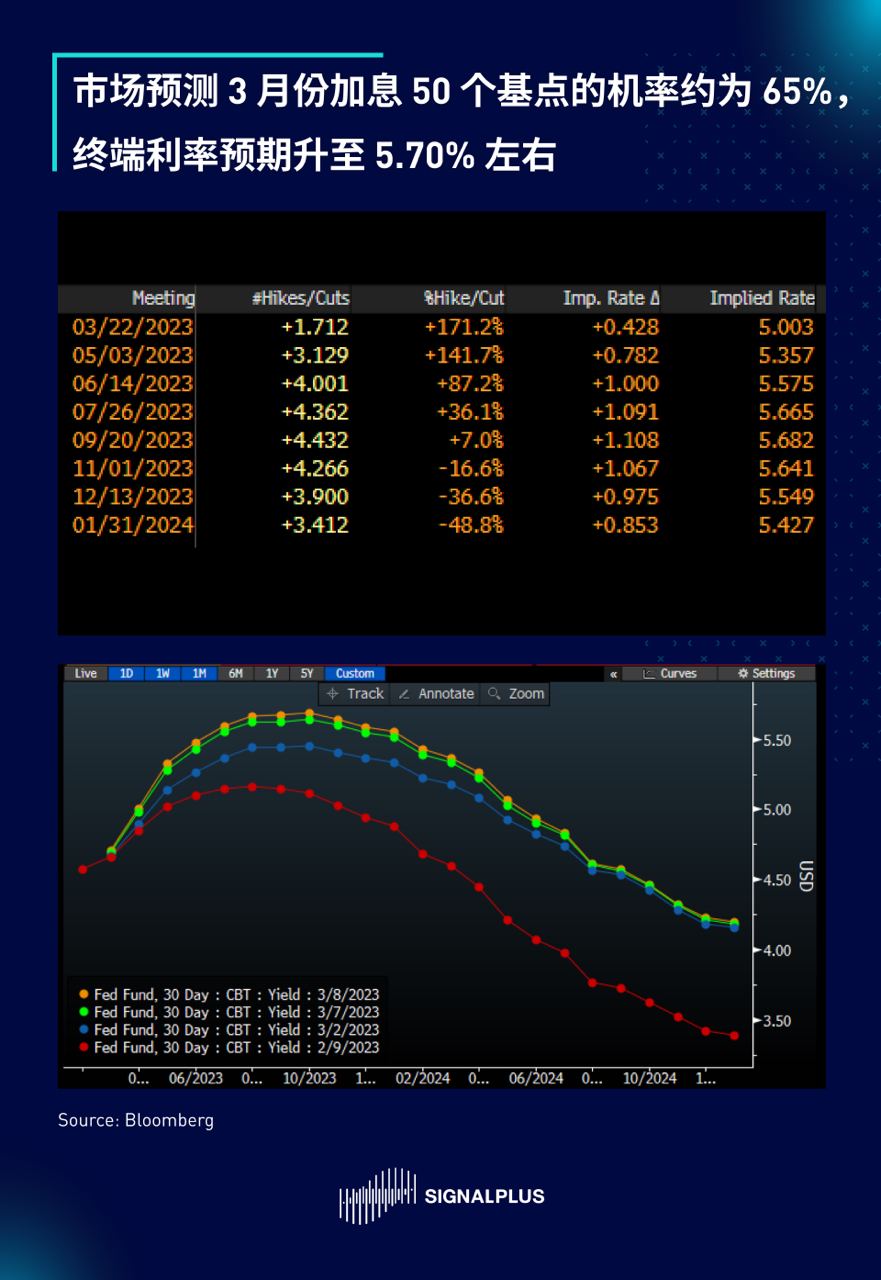Click the #Hikes/Cuts column header
The height and width of the screenshot is (1280, 881).
tap(300, 298)
